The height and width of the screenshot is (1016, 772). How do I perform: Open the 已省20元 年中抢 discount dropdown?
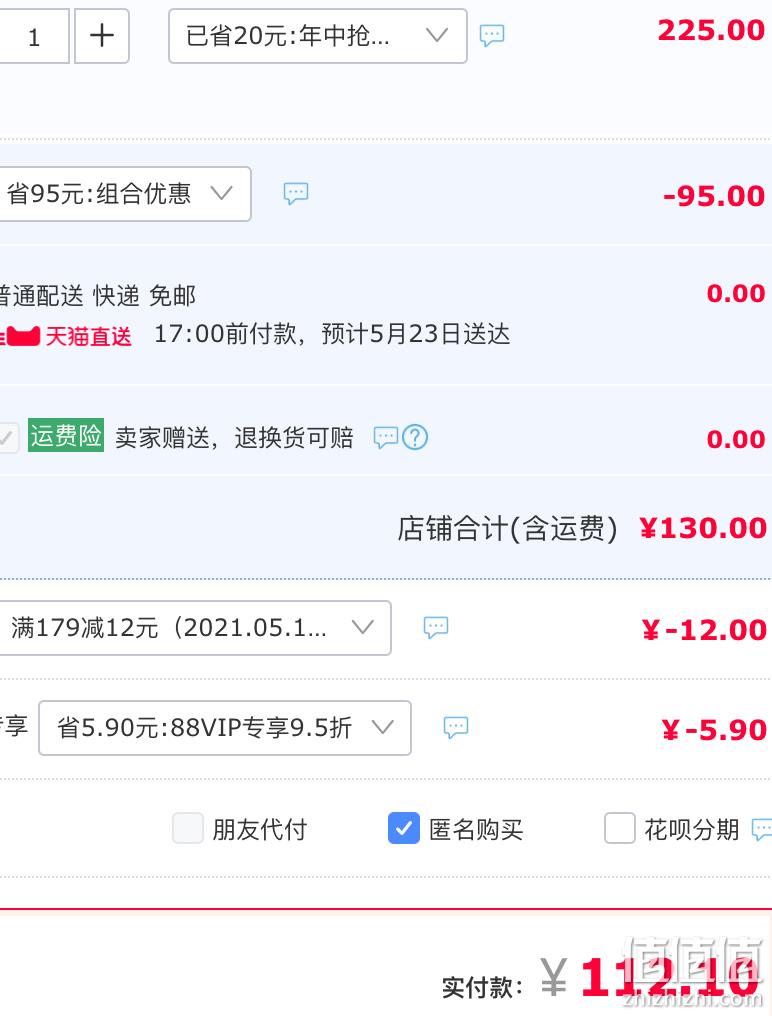318,36
